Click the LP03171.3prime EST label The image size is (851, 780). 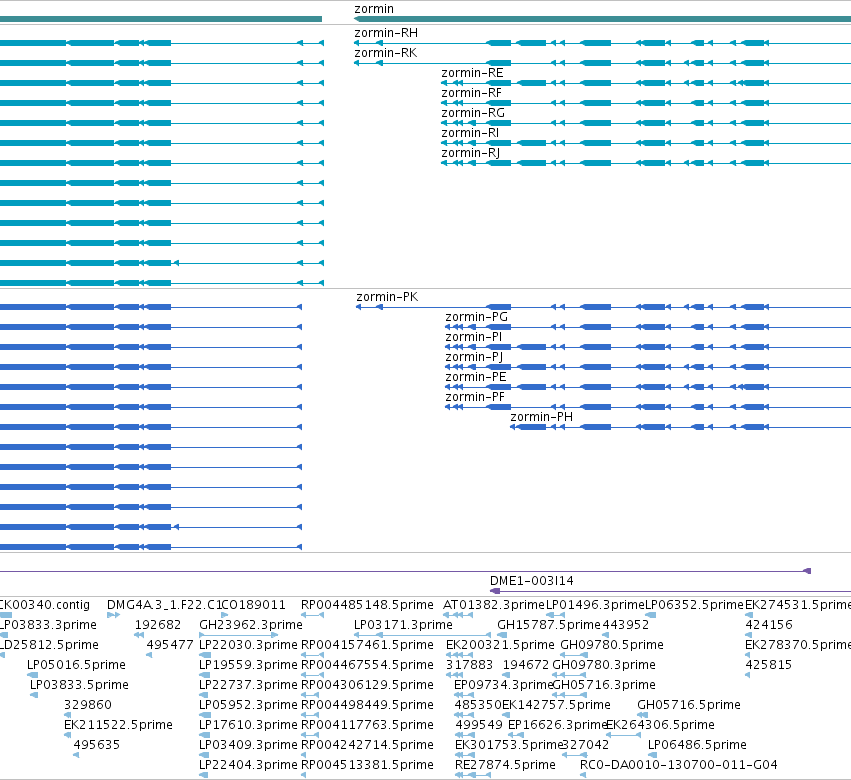[403, 625]
